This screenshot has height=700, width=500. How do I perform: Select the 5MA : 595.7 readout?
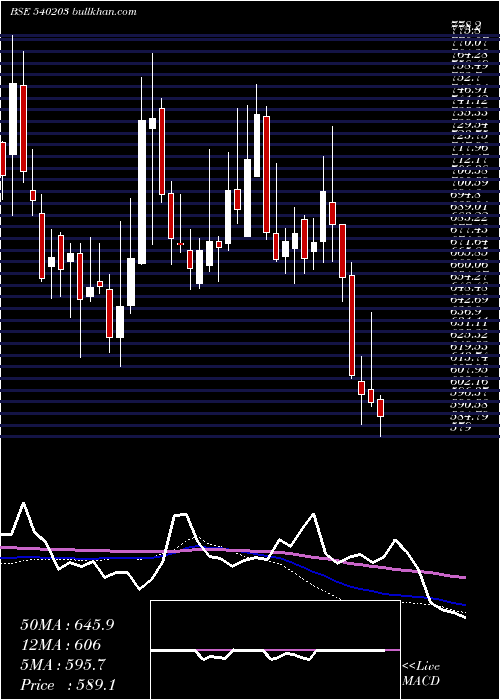click(x=63, y=665)
